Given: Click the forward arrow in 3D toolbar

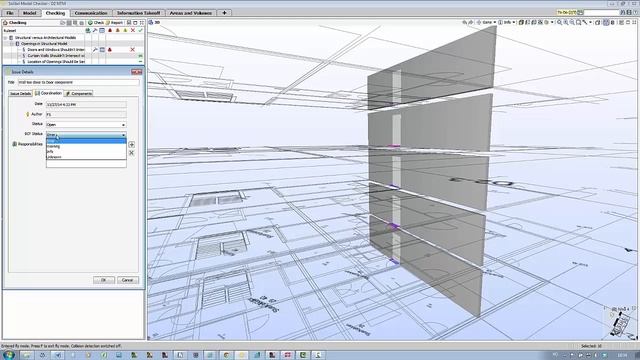Looking at the screenshot, I should tap(471, 22).
